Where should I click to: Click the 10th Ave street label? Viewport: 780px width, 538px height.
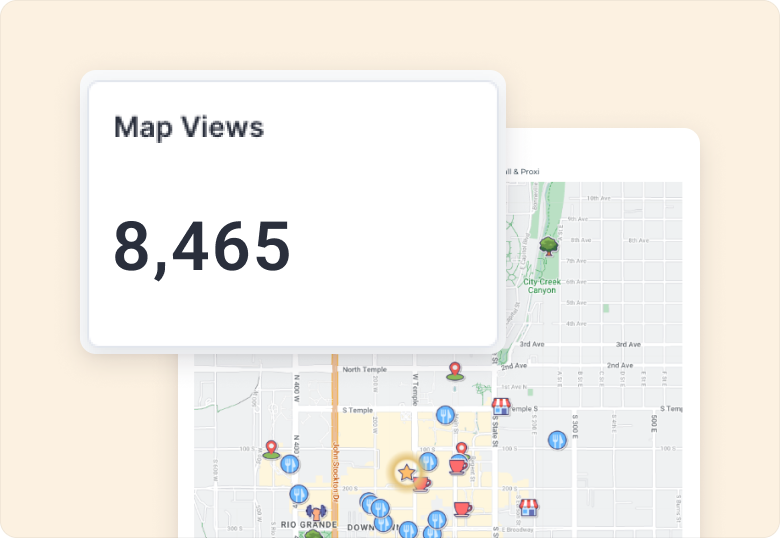pyautogui.click(x=598, y=198)
